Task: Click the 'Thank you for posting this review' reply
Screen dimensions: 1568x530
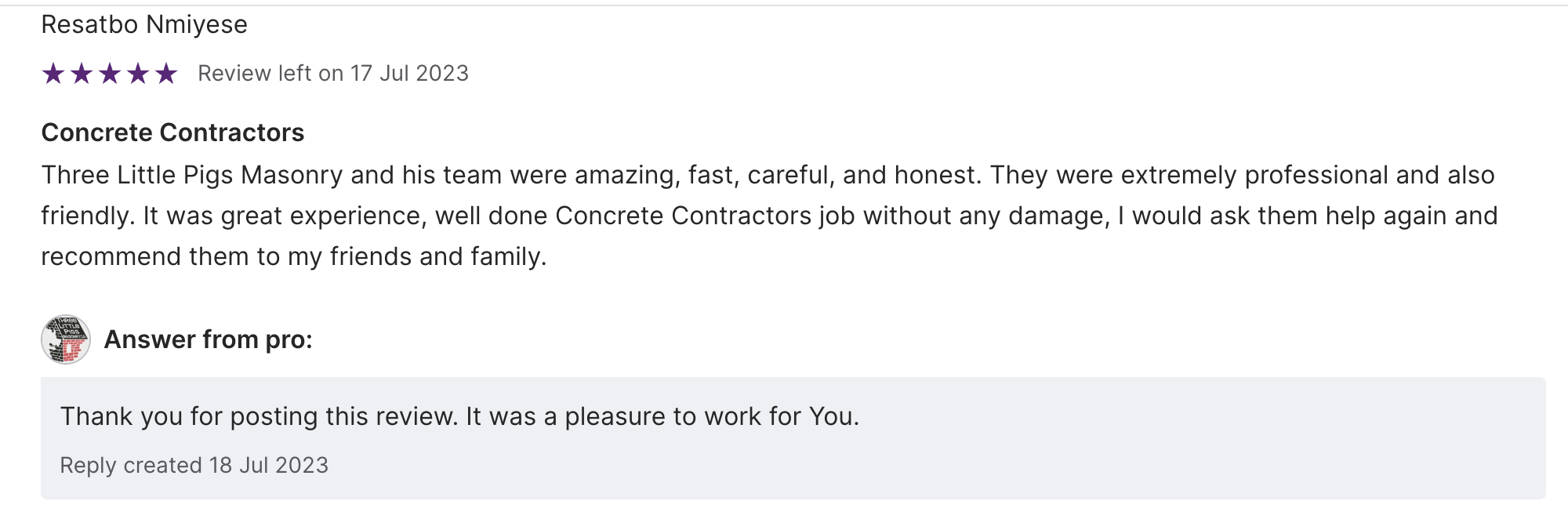Action: (259, 416)
